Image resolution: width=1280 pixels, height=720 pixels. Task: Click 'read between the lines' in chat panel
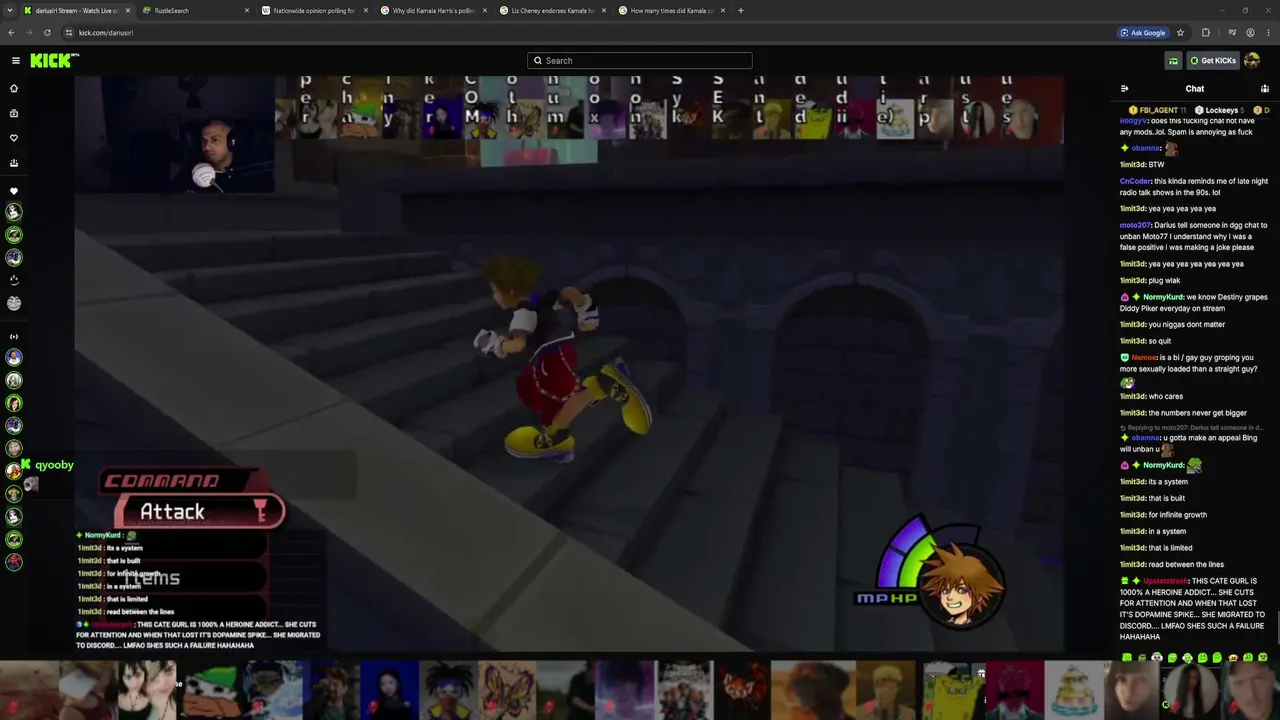click(1186, 564)
